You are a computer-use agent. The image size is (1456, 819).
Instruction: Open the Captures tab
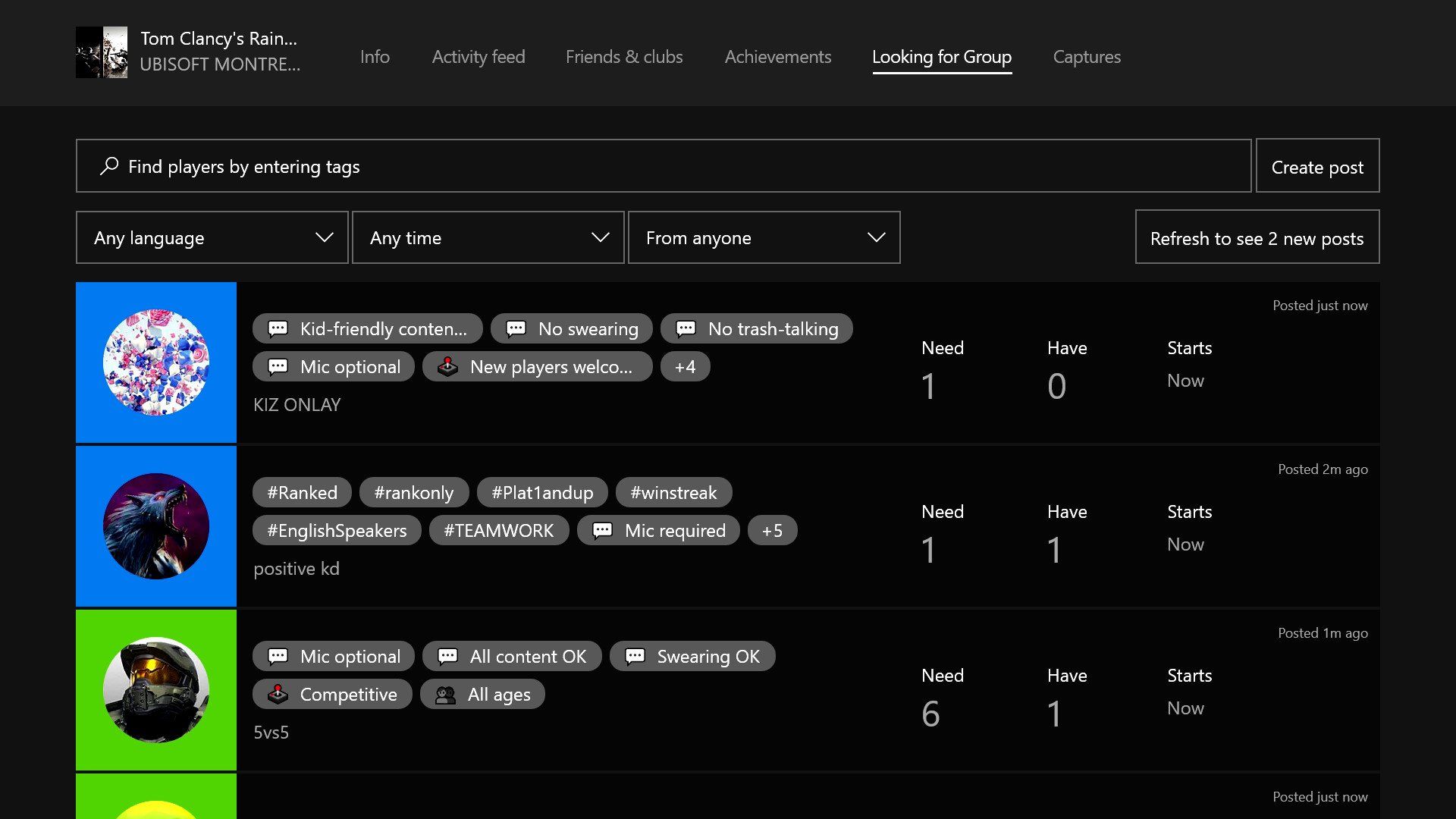coord(1086,57)
